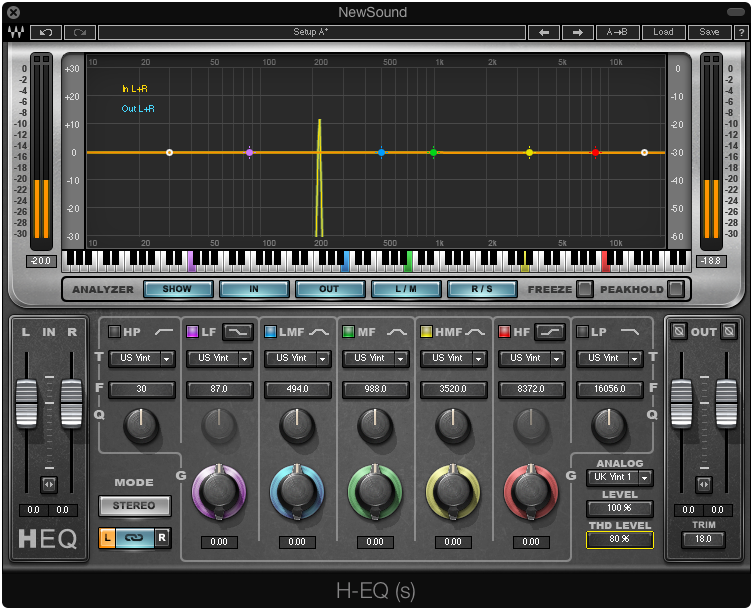
Task: Click the analyzer SHOW button
Action: click(x=178, y=289)
